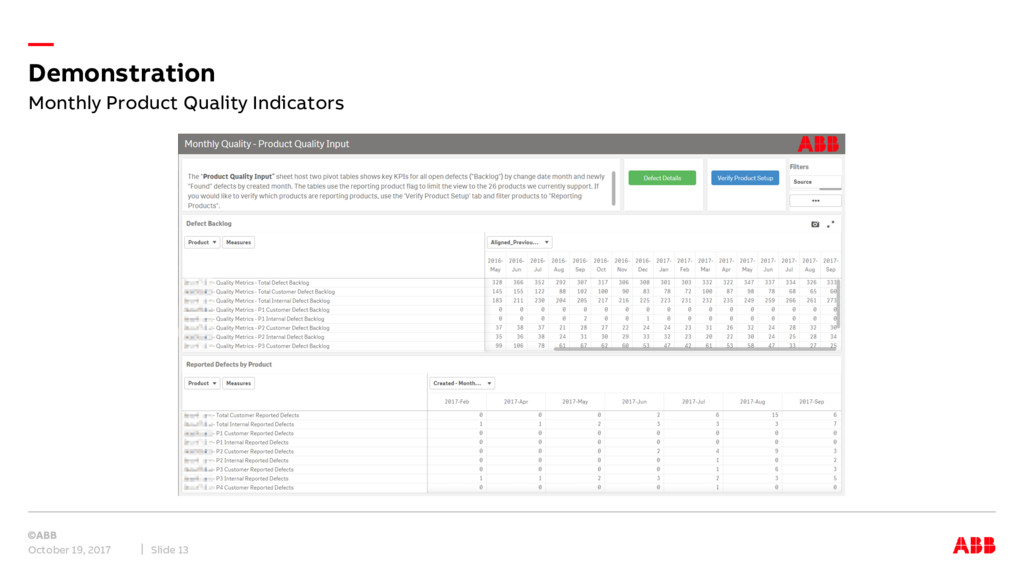
Task: Select the 2016-Aug column header
Action: click(x=558, y=265)
